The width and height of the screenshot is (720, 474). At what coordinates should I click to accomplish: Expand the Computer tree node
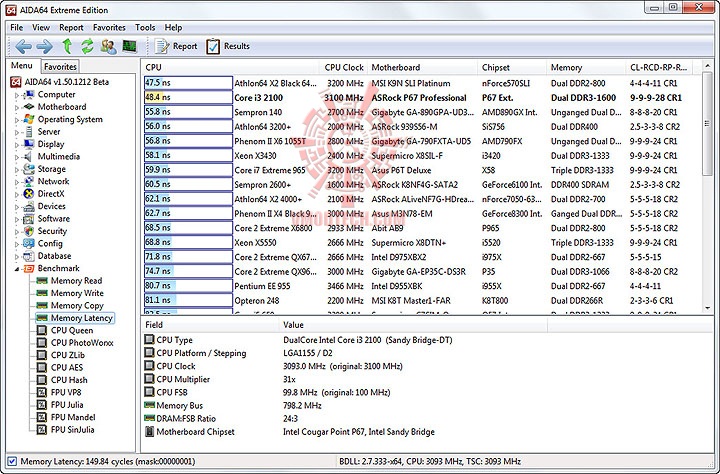point(17,95)
